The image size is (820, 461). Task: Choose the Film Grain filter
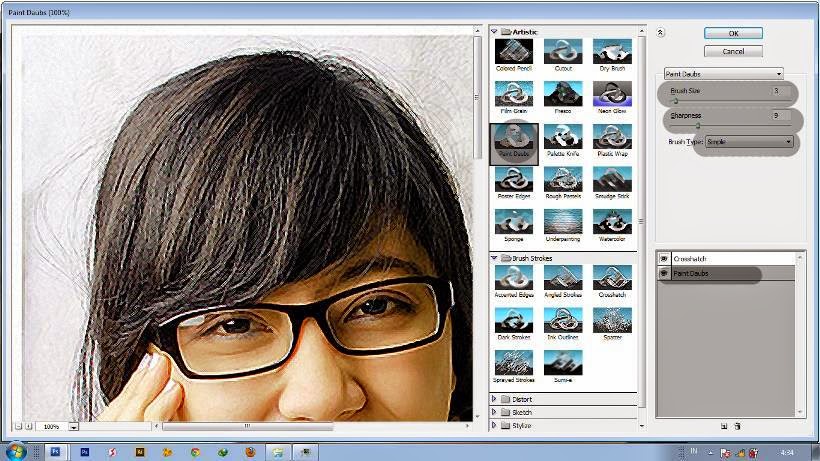pos(514,94)
